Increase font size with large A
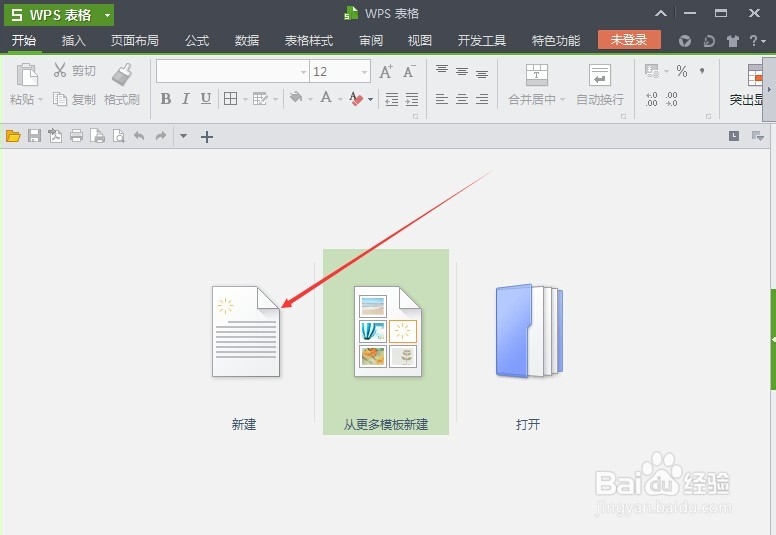776x535 pixels. pos(386,72)
